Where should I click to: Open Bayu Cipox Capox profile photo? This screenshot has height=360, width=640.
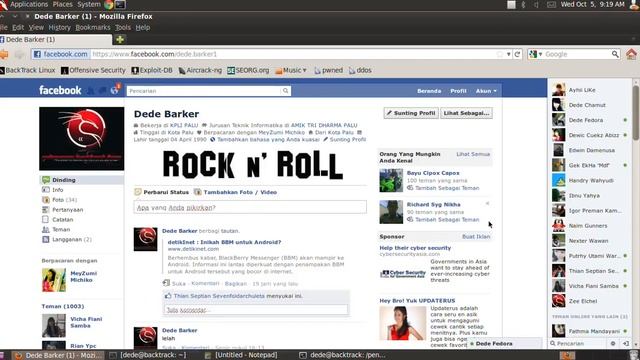[x=391, y=180]
